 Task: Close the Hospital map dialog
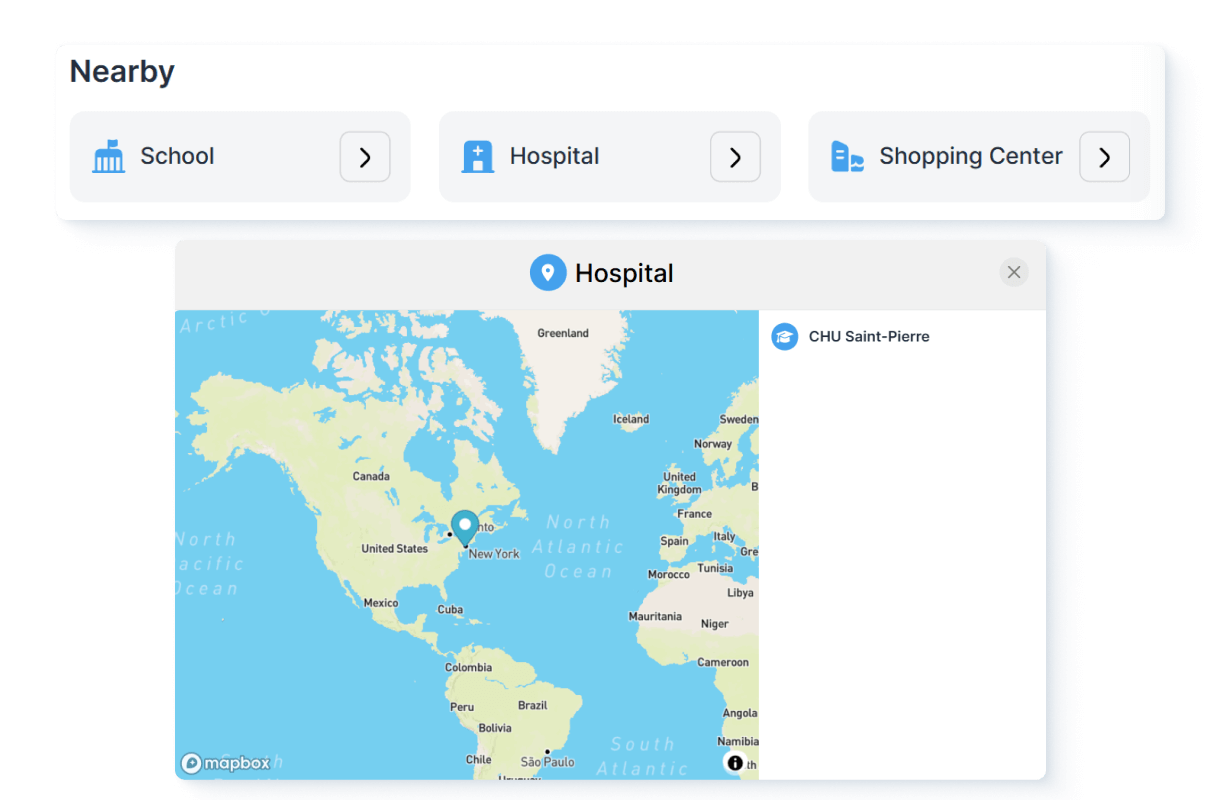(1014, 272)
